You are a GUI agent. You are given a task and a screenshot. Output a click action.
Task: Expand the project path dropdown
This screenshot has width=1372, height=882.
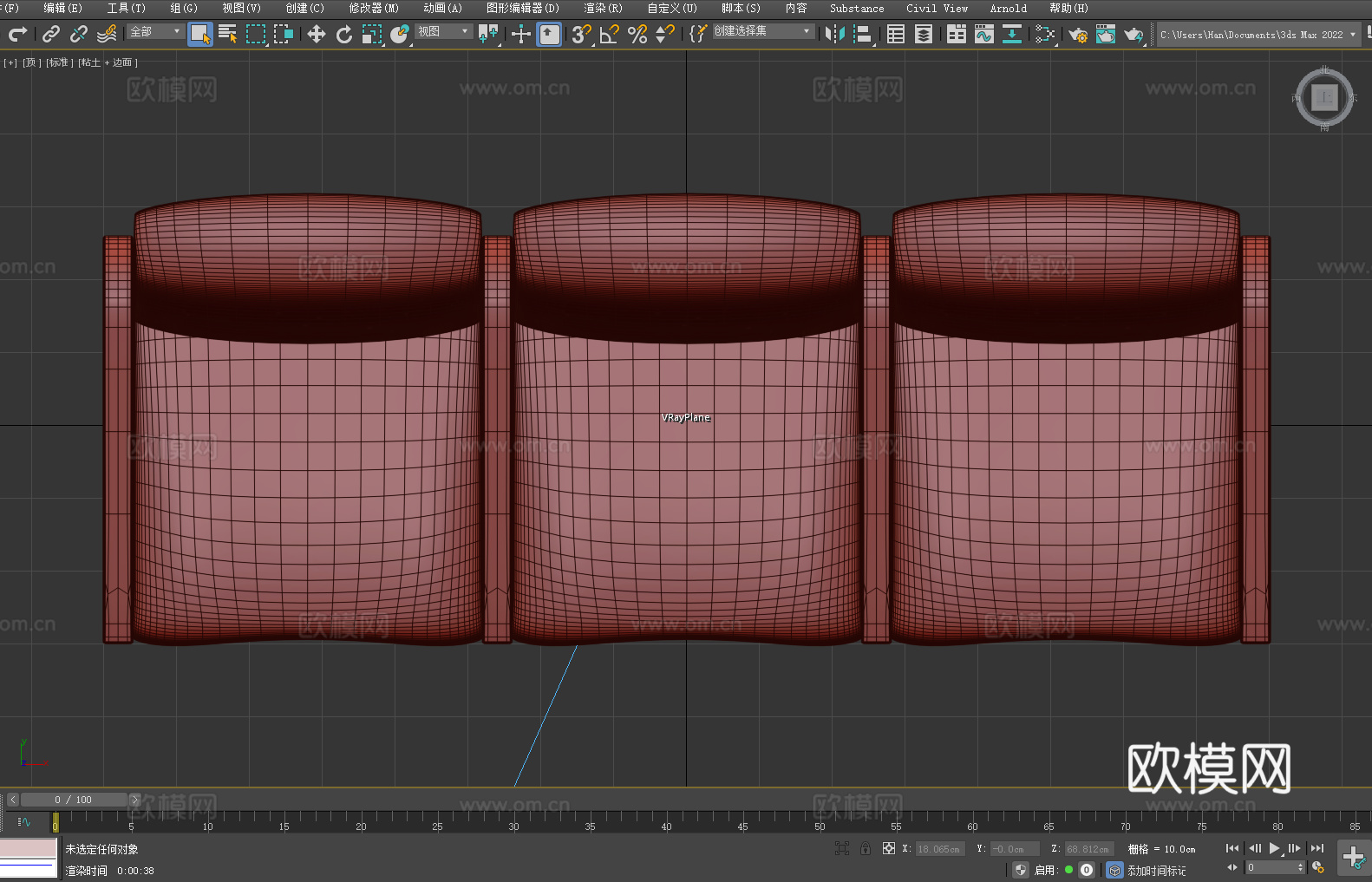coord(1353,35)
